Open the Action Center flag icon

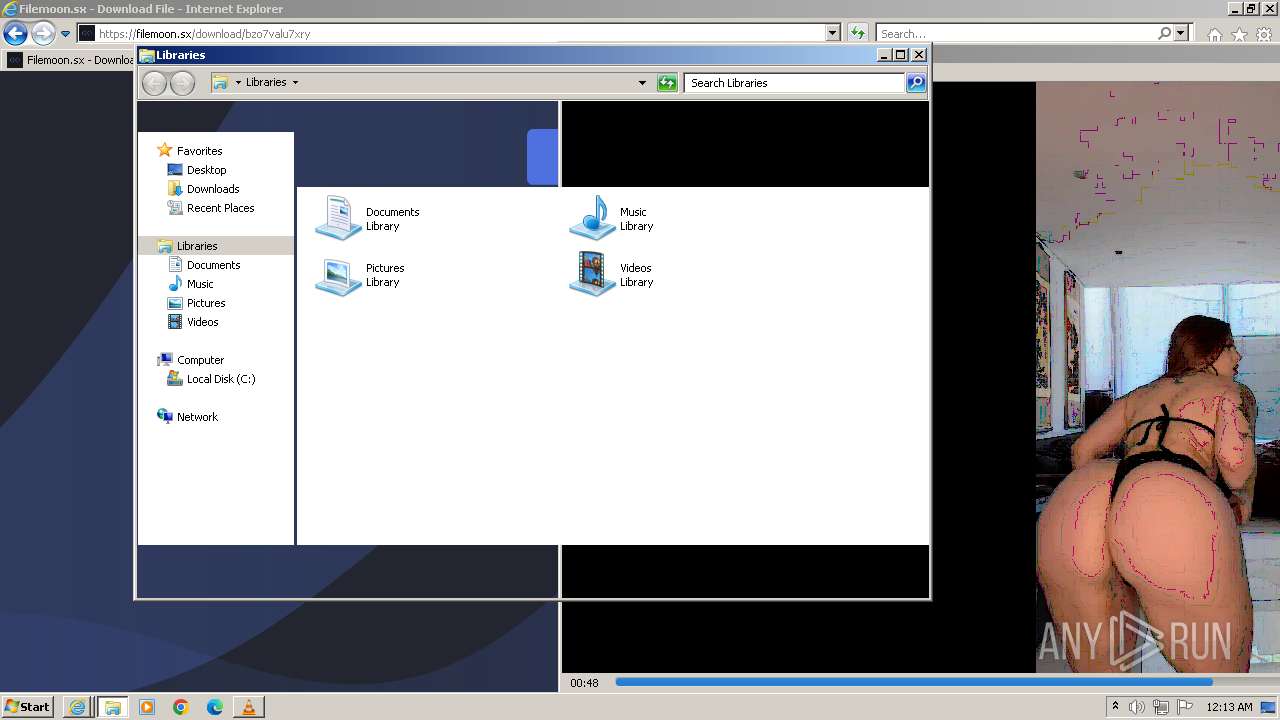pos(1184,707)
